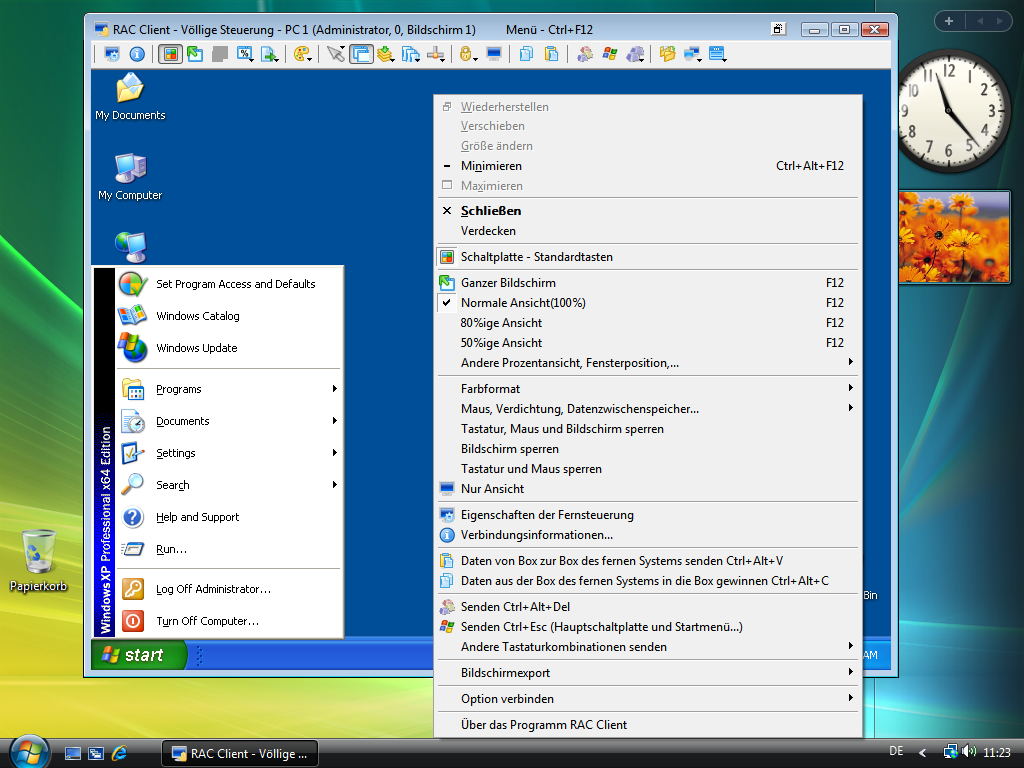Screen dimensions: 1024x768
Task: Toggle Schaltplatte - Standardtasten in the menu
Action: click(x=648, y=257)
